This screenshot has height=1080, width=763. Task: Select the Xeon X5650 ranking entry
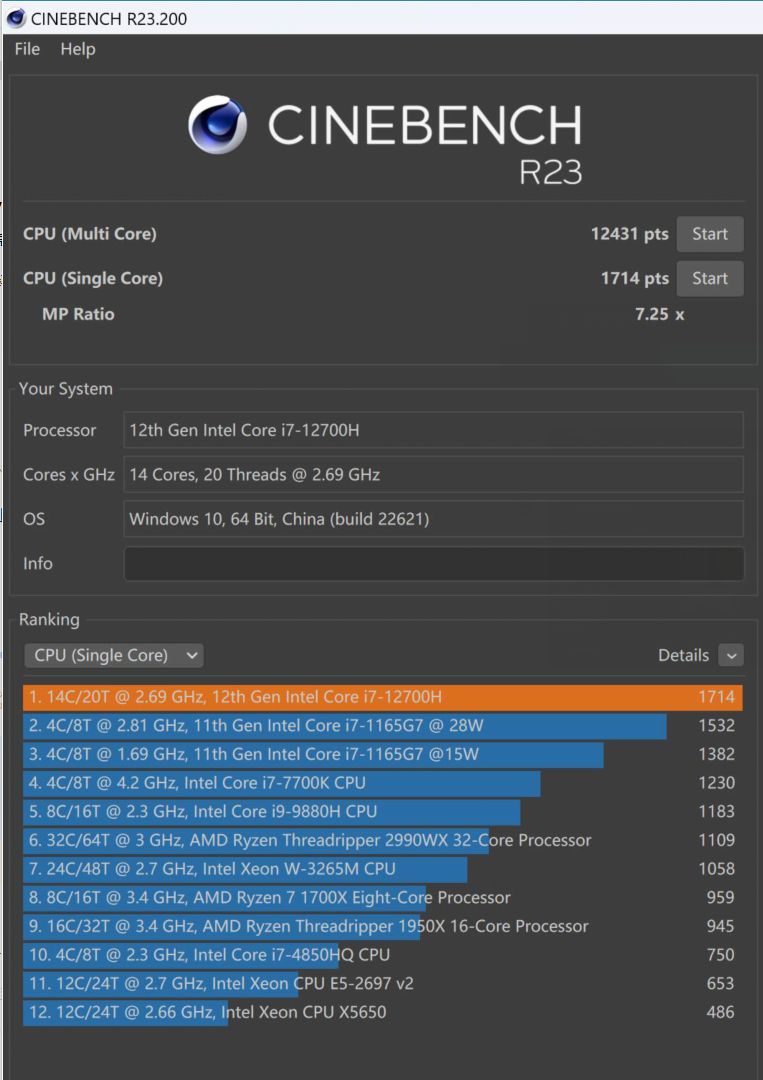pos(207,1012)
